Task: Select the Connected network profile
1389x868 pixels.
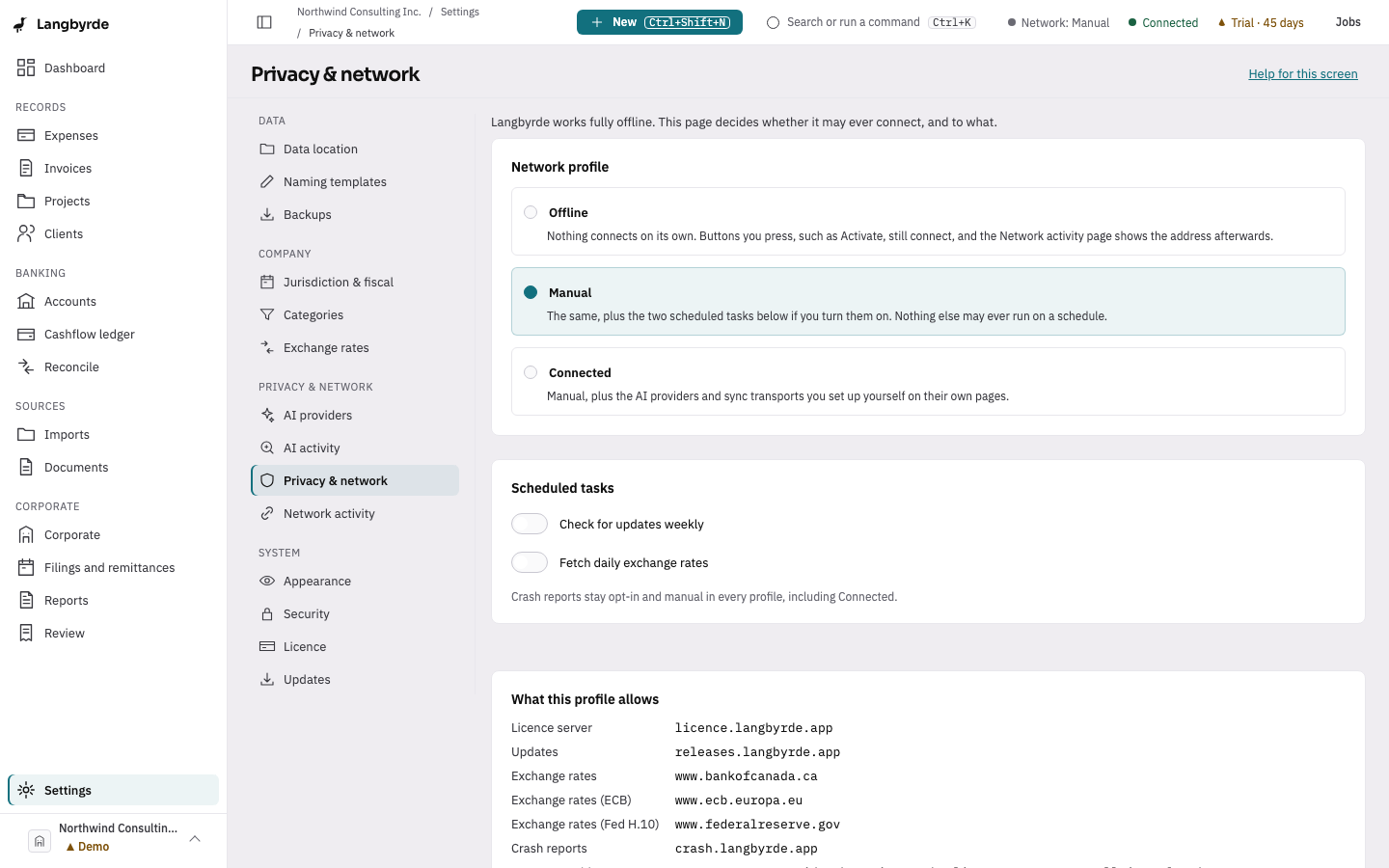Action: [928, 382]
